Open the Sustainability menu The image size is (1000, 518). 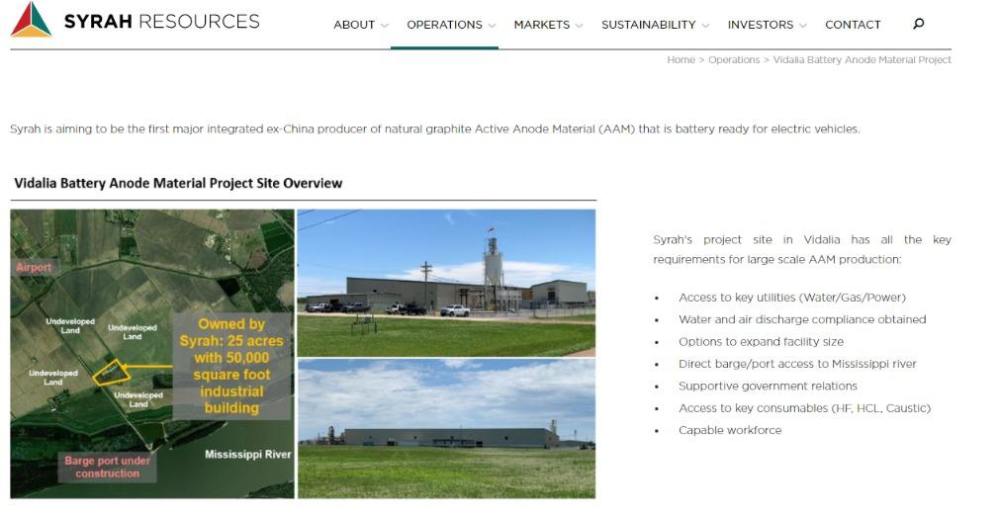648,25
